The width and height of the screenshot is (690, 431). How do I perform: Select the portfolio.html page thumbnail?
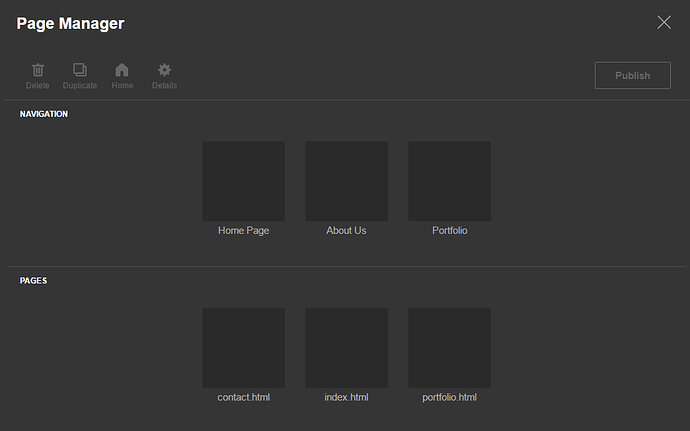449,348
